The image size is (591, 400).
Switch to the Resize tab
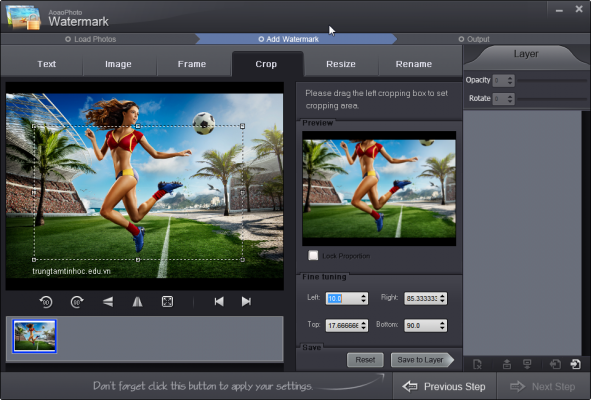coord(341,64)
